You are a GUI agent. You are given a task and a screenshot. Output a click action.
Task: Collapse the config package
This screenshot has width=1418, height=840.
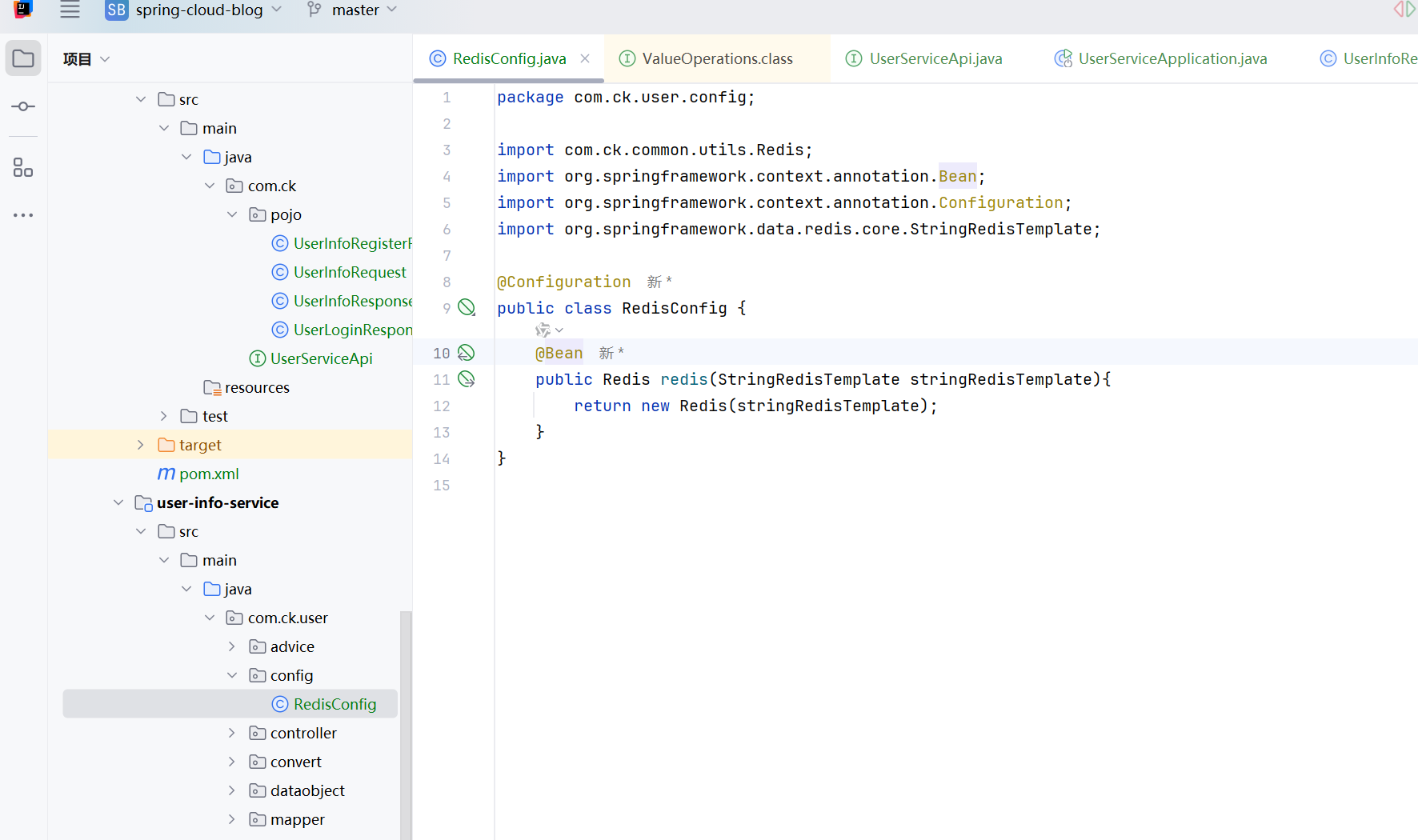(x=232, y=675)
